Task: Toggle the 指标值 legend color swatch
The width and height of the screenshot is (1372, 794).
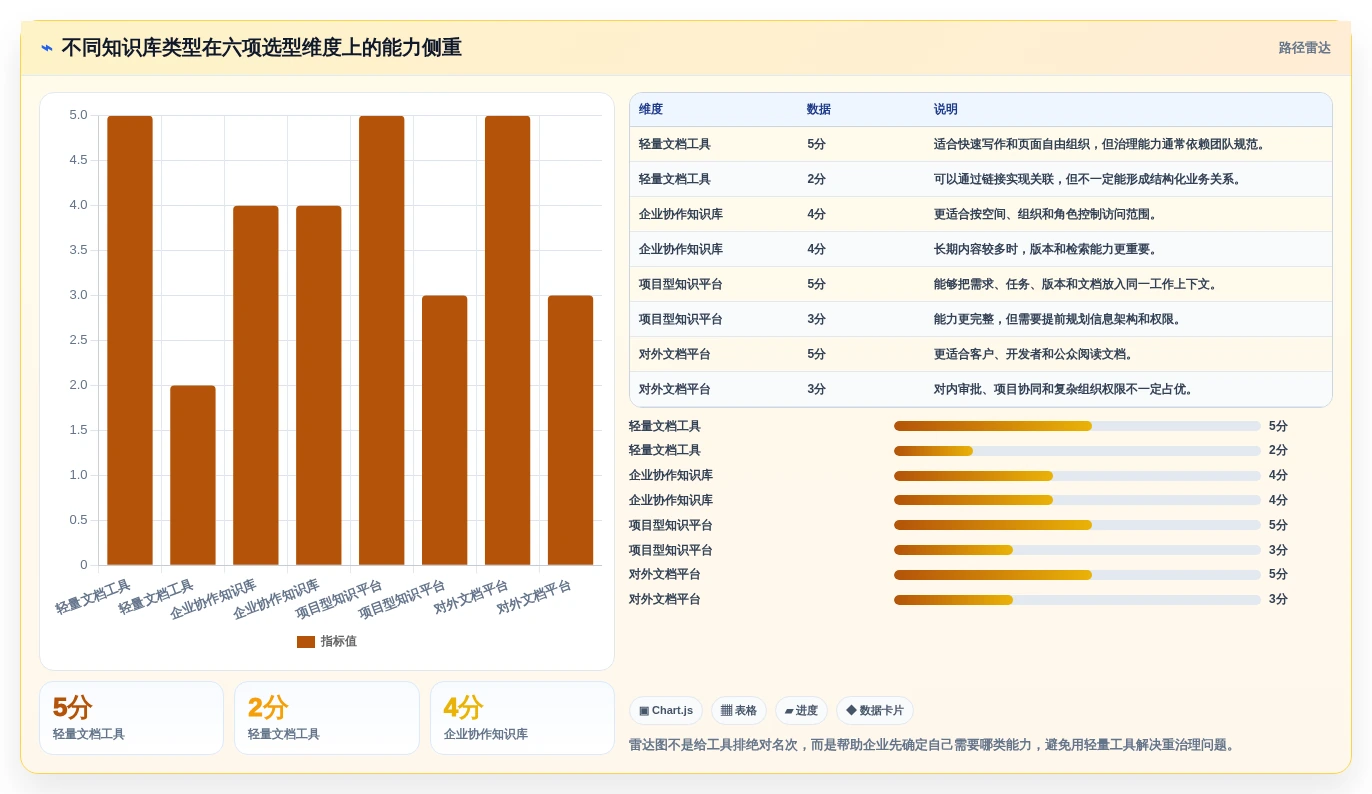Action: tap(306, 642)
